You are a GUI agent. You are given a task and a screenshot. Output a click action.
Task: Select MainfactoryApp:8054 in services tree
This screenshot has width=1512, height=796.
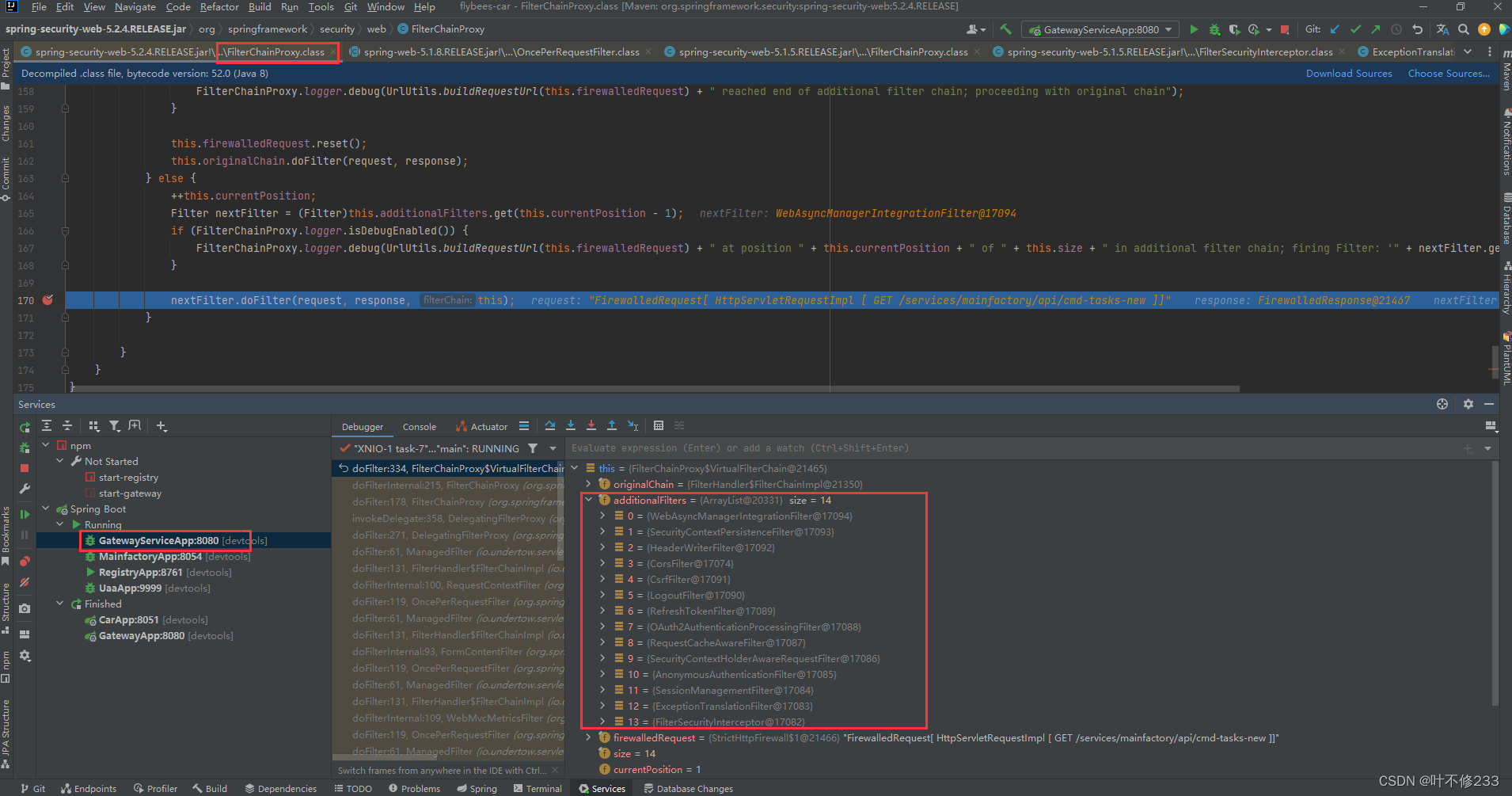tap(150, 556)
